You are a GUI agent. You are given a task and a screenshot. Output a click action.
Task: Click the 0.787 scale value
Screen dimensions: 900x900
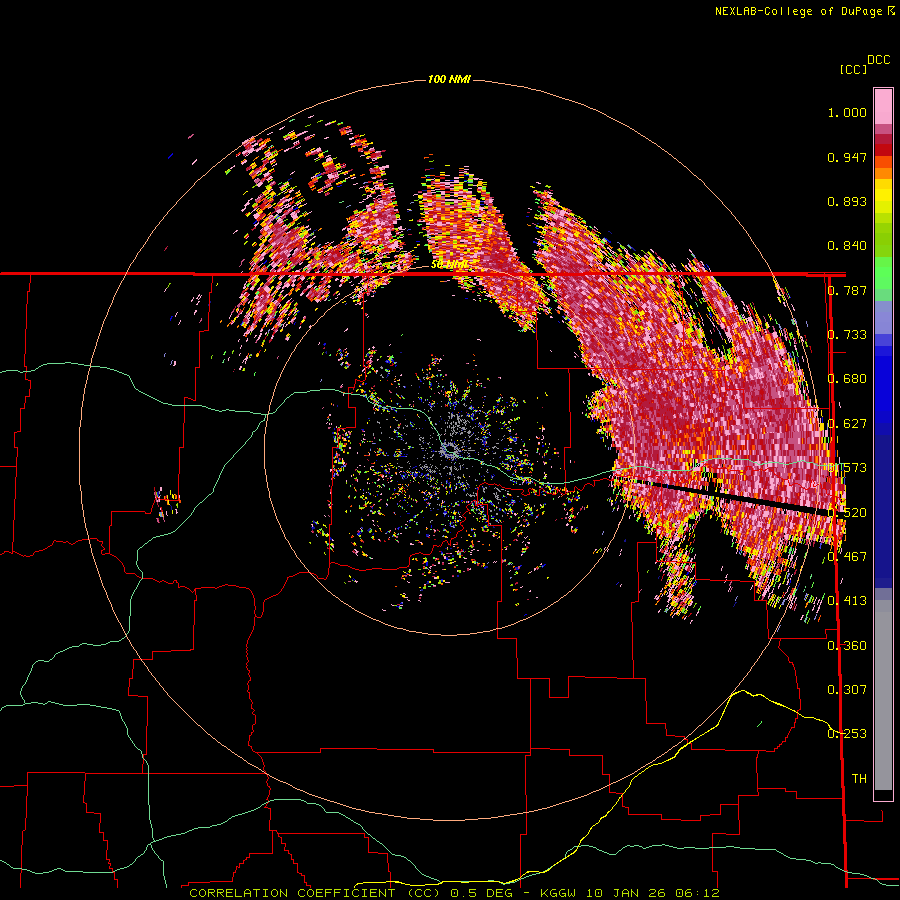(x=847, y=290)
